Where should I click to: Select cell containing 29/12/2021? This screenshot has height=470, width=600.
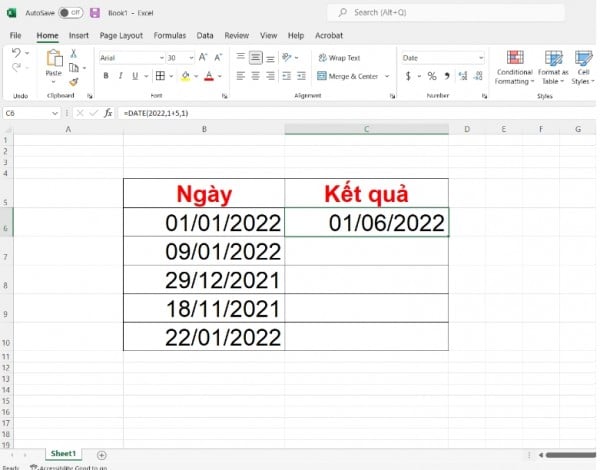204,280
